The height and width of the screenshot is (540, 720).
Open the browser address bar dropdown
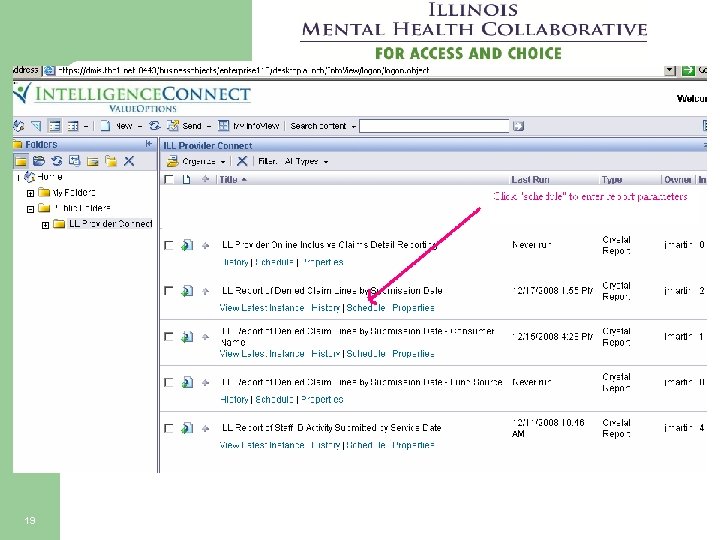670,70
